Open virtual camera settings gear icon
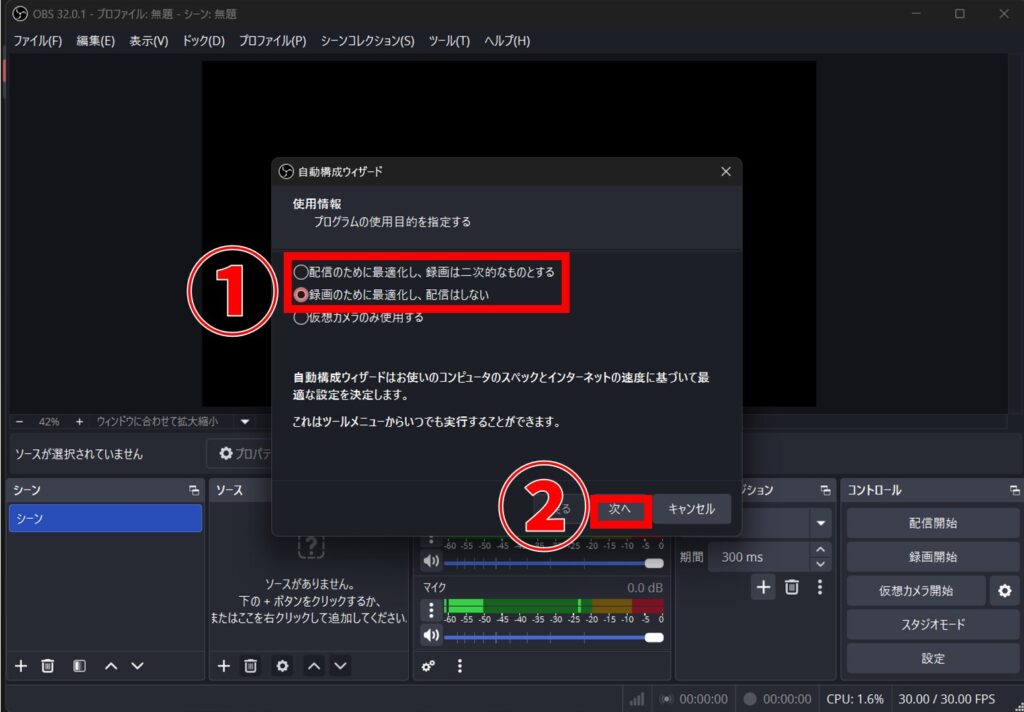Image resolution: width=1024 pixels, height=712 pixels. 1004,590
